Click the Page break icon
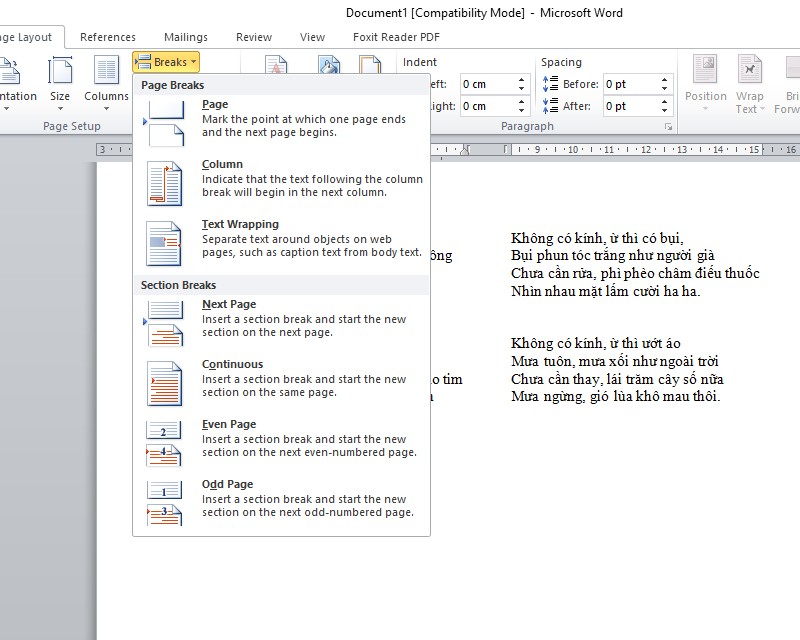The width and height of the screenshot is (800, 640). pos(164,124)
